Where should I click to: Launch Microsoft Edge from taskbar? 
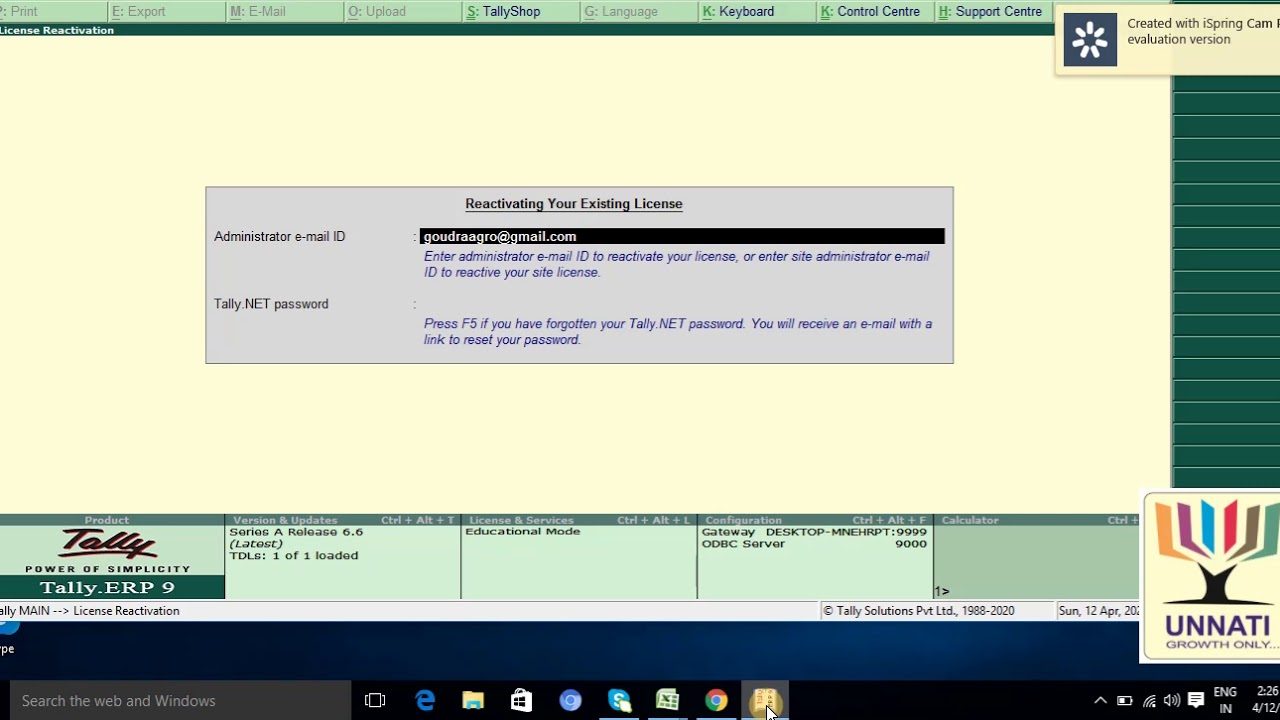point(425,701)
